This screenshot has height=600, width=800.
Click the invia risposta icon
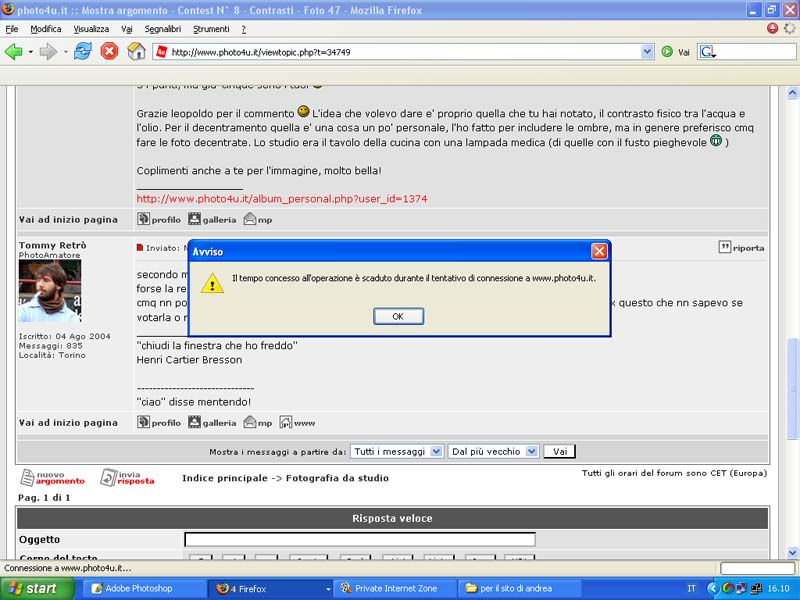(127, 478)
